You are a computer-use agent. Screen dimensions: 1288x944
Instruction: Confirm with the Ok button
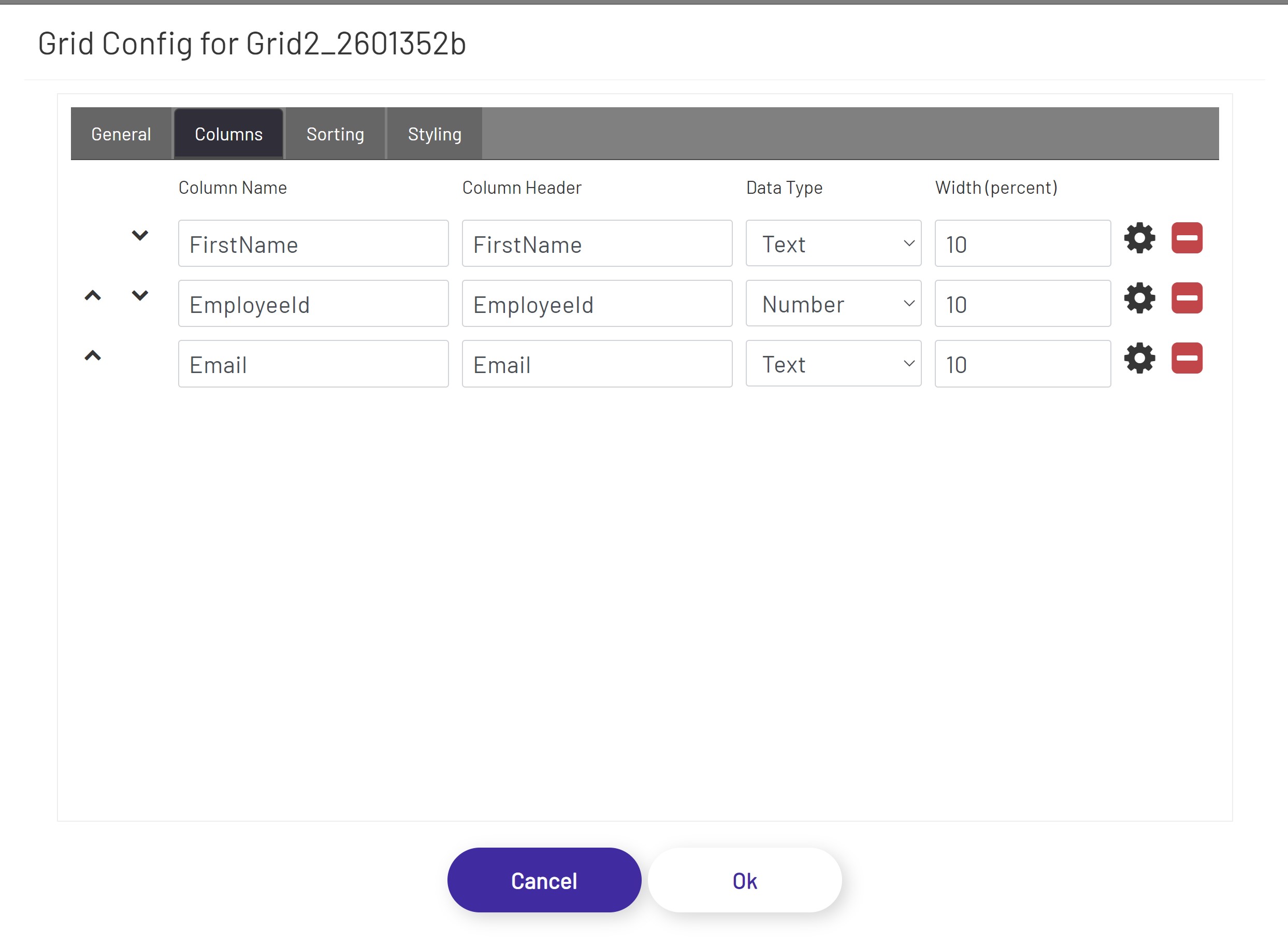pyautogui.click(x=744, y=880)
